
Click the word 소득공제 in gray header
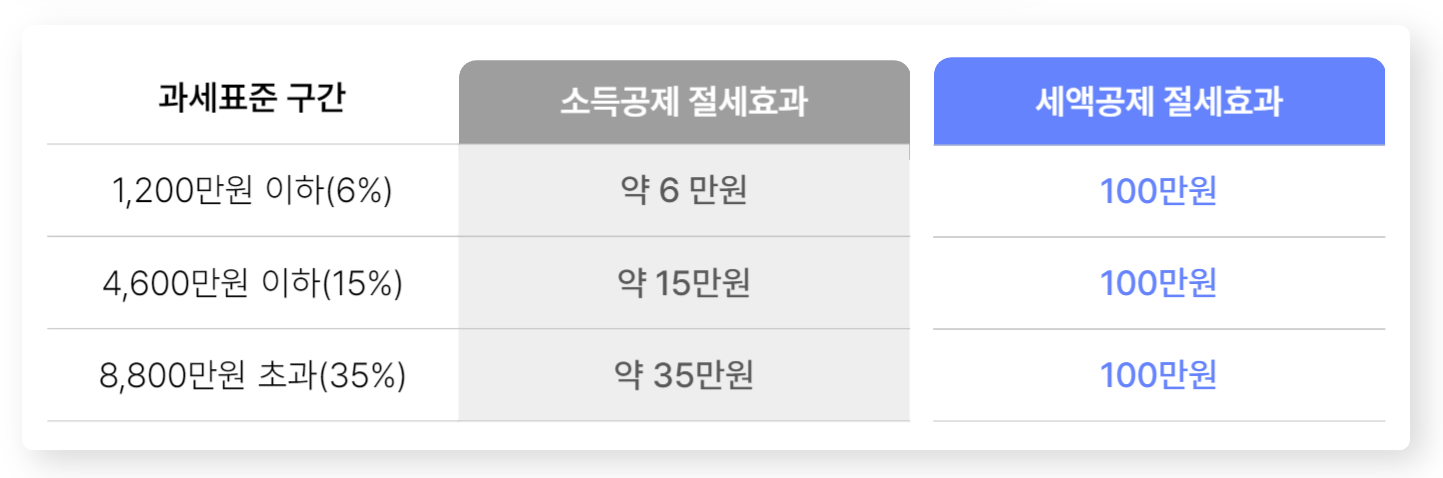(x=619, y=102)
